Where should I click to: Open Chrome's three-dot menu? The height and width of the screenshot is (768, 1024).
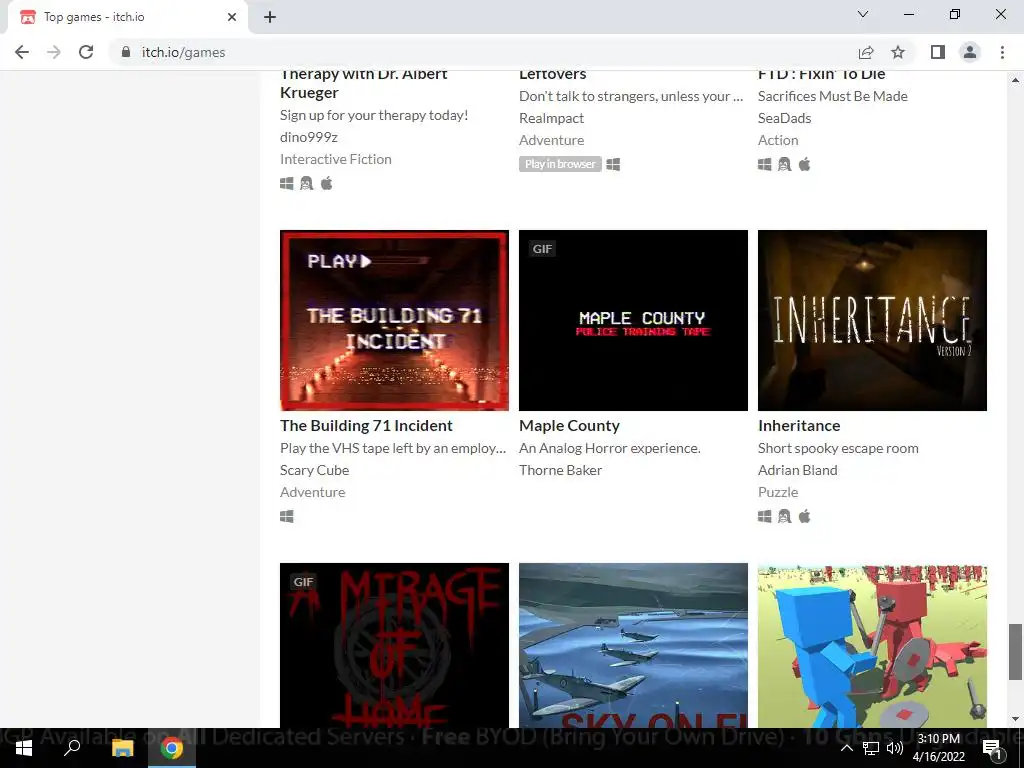tap(1002, 52)
